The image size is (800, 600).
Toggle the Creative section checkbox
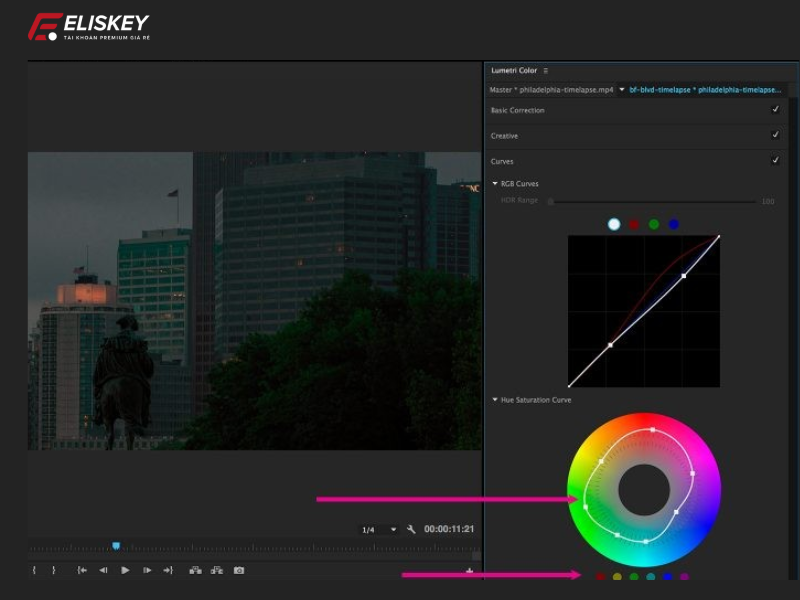(x=775, y=136)
